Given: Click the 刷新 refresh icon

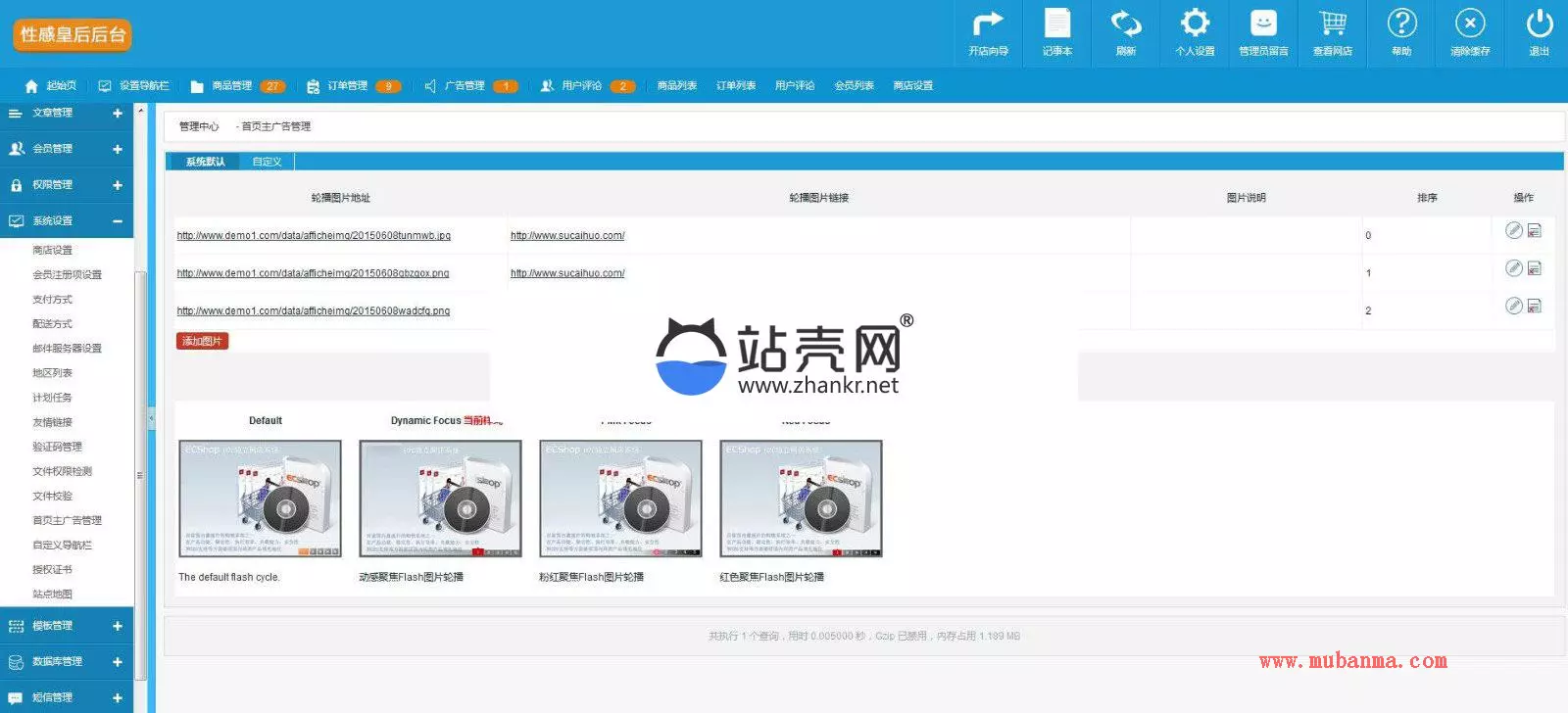Looking at the screenshot, I should [1126, 32].
